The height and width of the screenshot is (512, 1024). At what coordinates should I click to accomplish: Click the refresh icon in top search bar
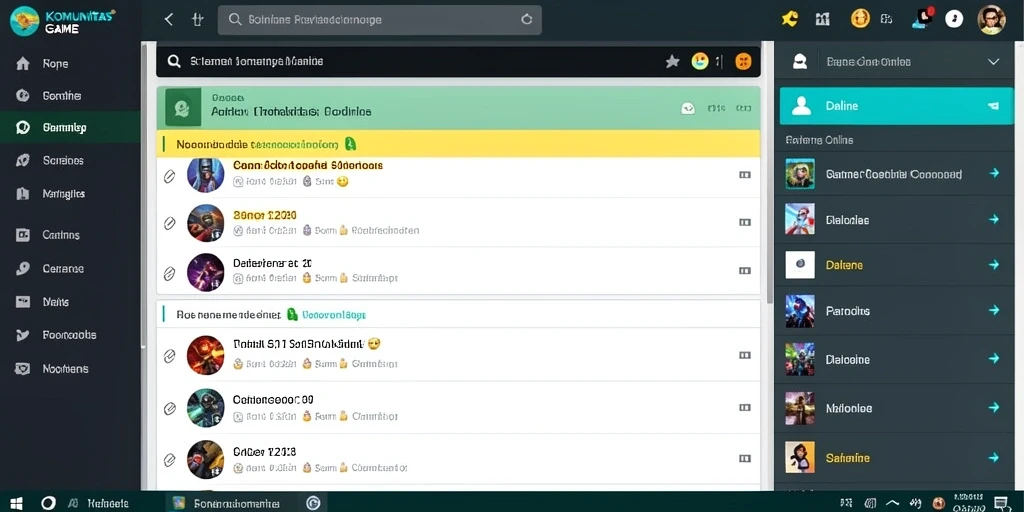(x=526, y=20)
